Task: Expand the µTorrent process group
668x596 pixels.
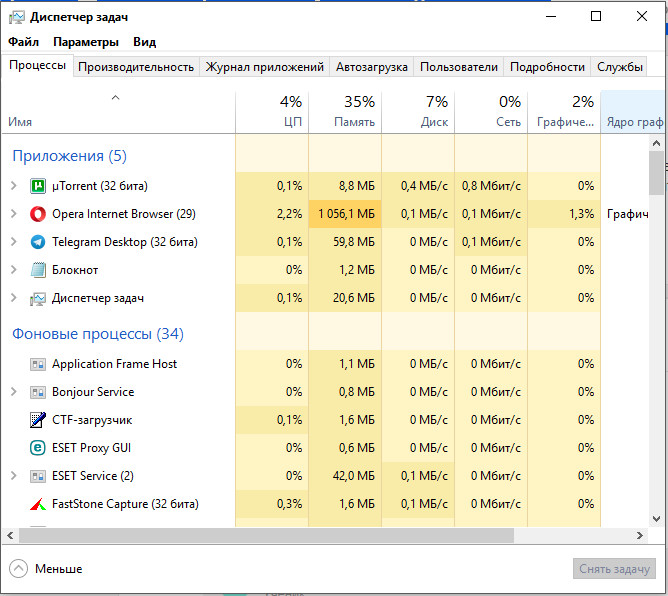Action: [14, 186]
